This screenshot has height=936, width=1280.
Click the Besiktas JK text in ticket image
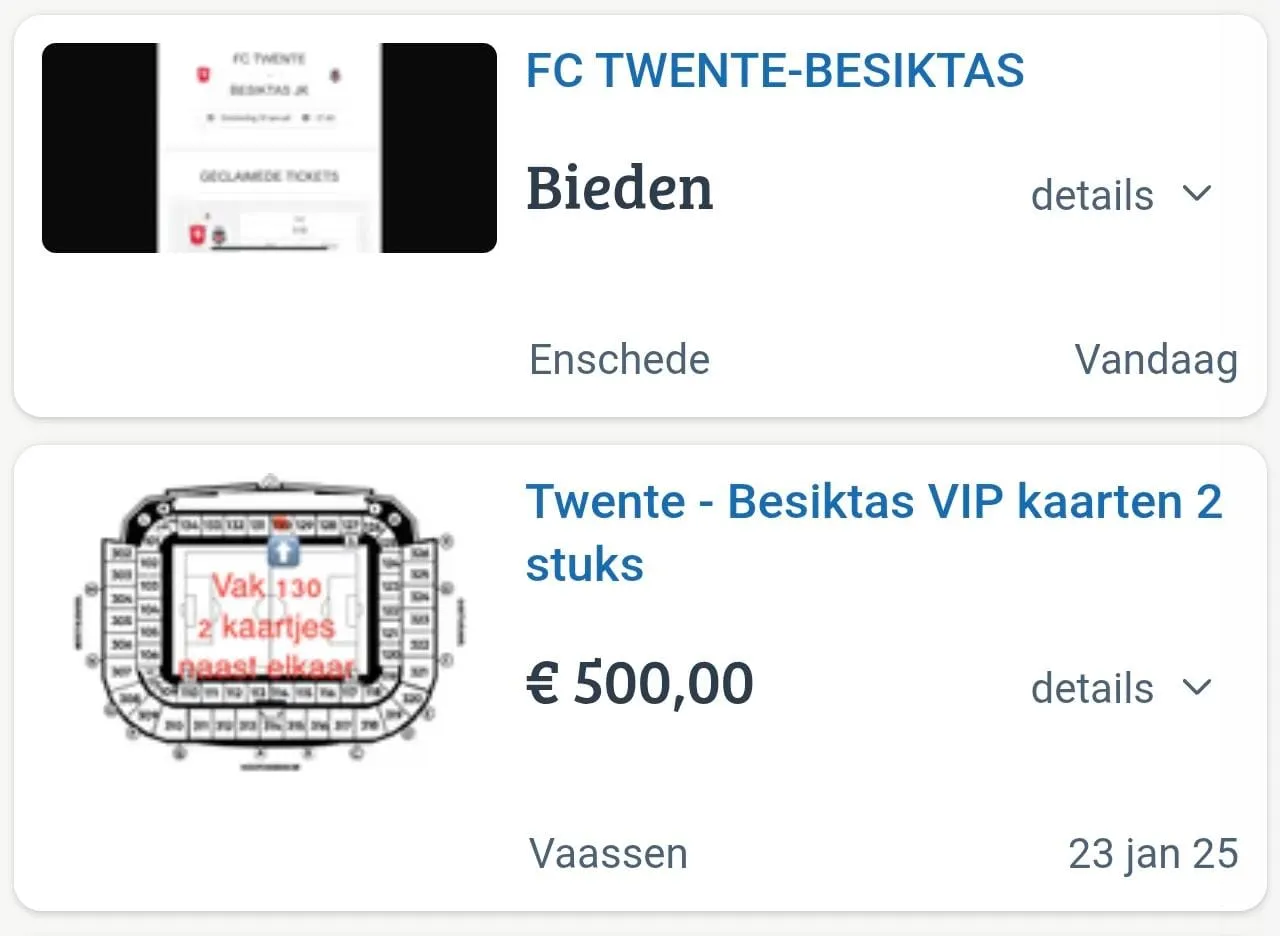coord(268,90)
